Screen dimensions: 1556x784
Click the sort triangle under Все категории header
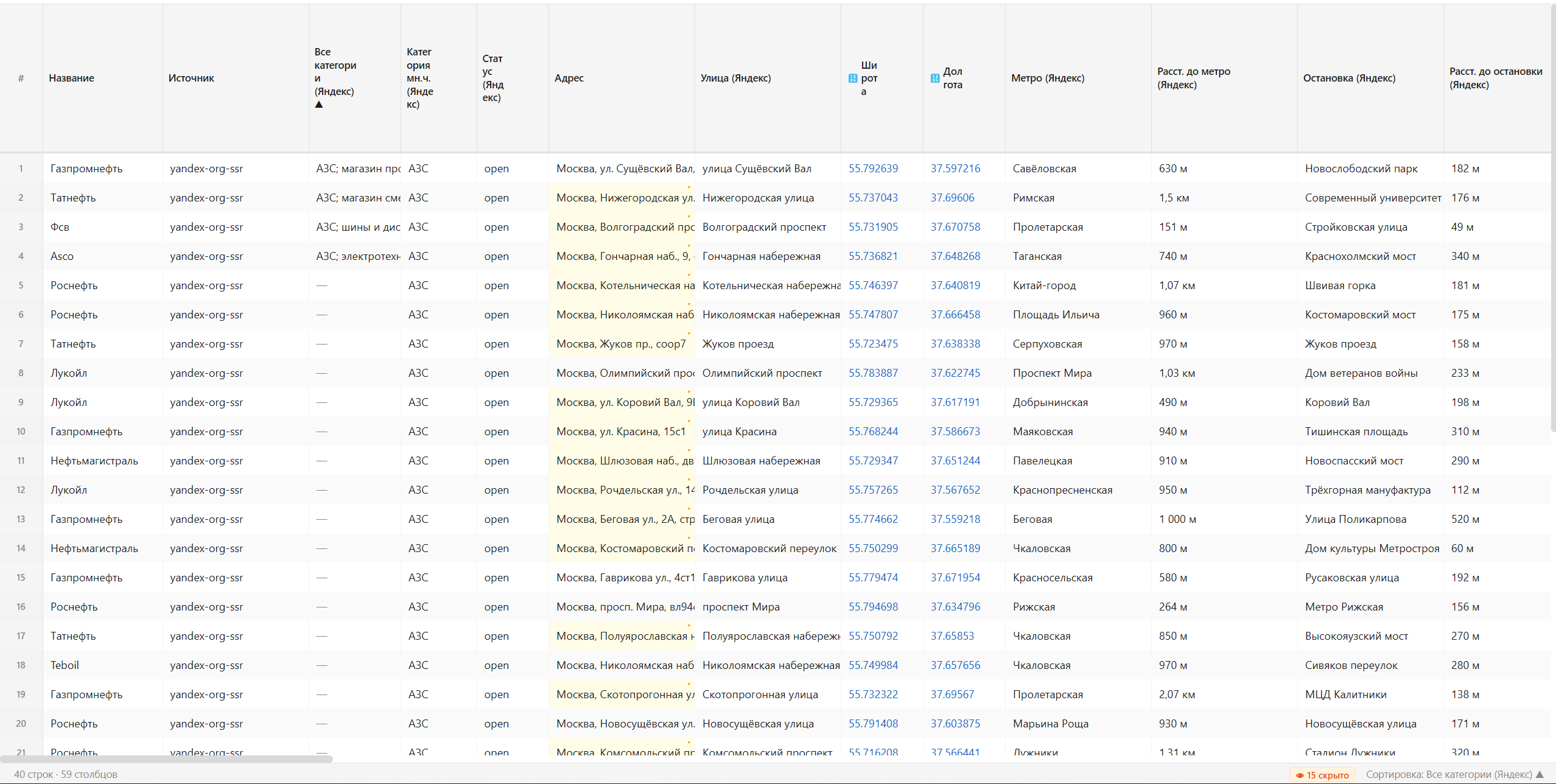[318, 105]
